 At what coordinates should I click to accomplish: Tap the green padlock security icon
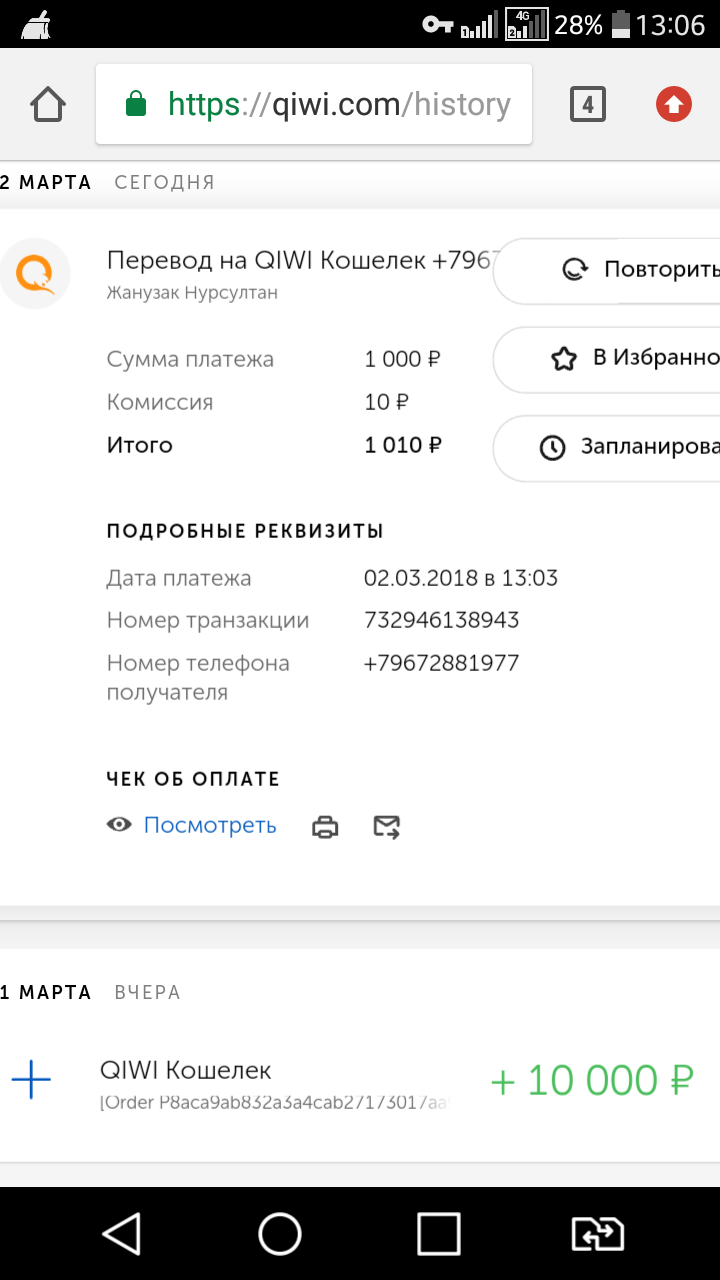point(135,104)
